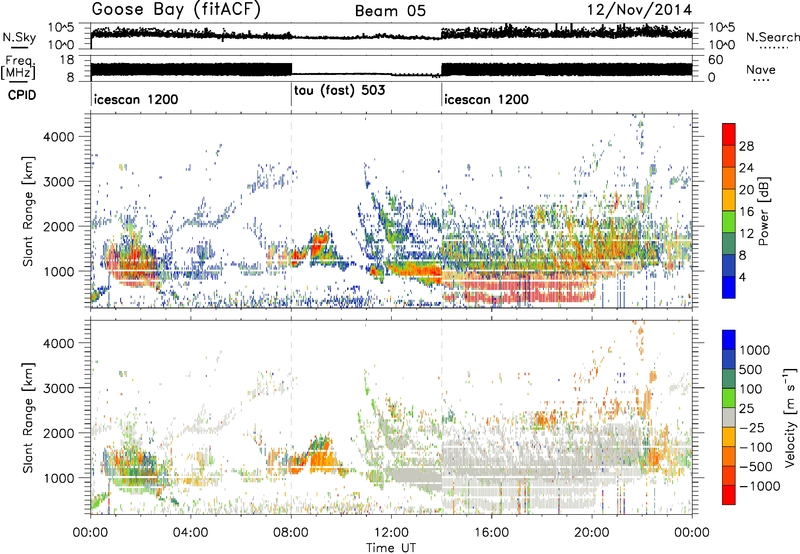The width and height of the screenshot is (800, 554).
Task: Click the -100 tick on Velocity colorbar
Action: 756,447
